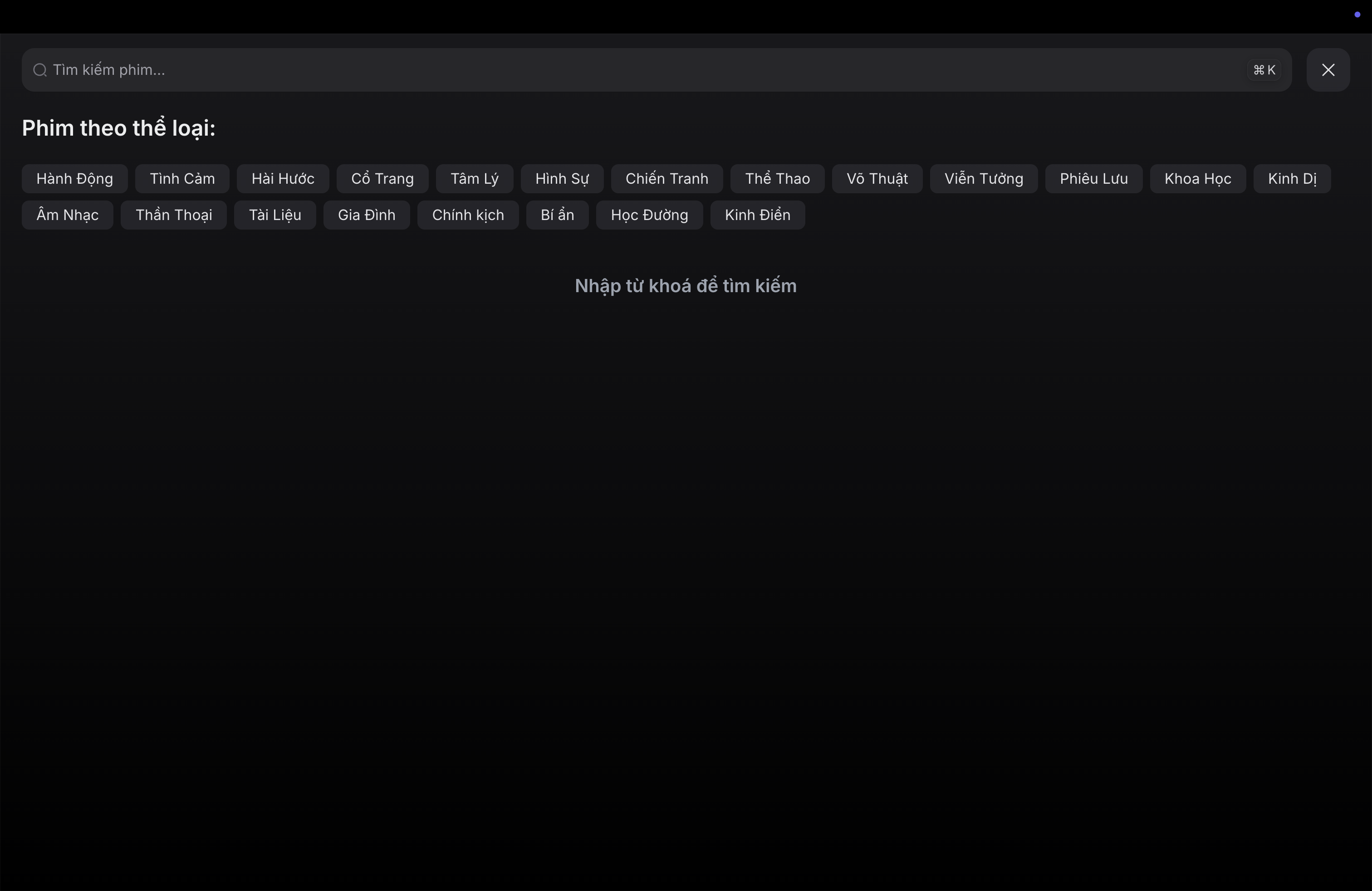Select Tâm Lý genre tag
Image resolution: width=1372 pixels, height=891 pixels.
[474, 179]
